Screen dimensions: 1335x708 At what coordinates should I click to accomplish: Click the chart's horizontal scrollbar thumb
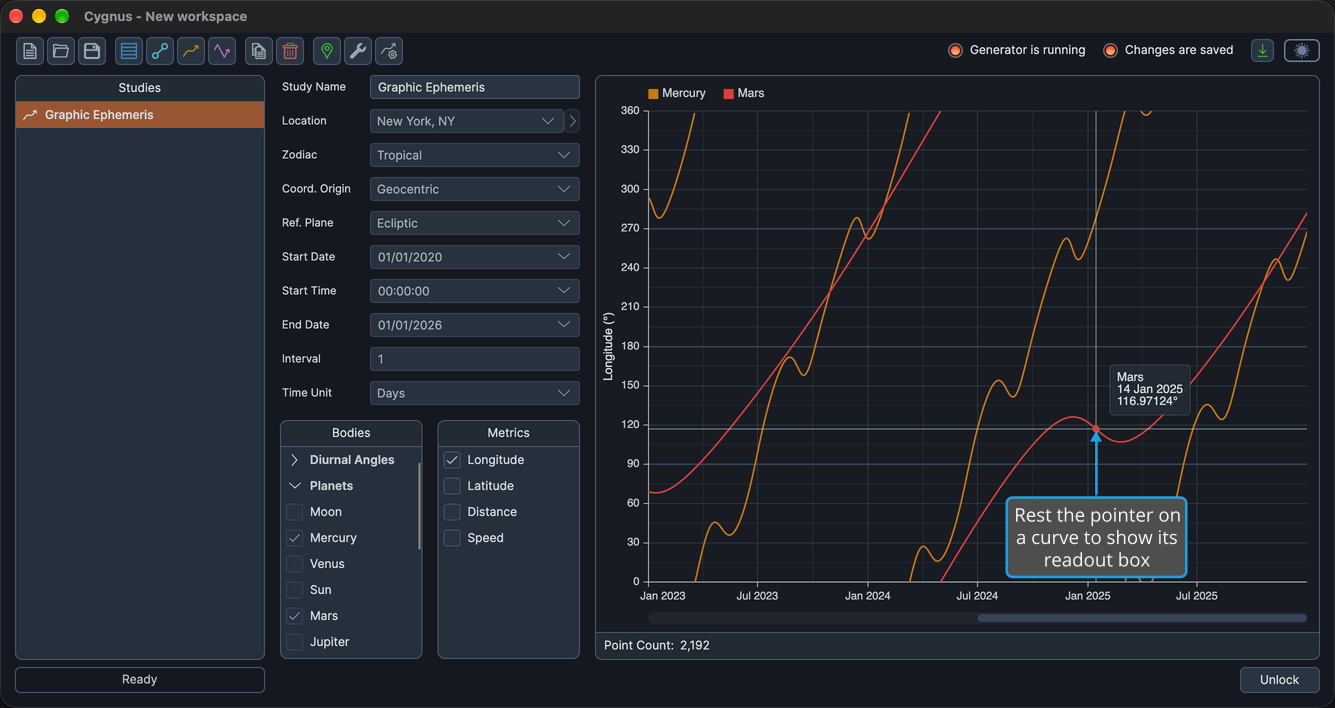pyautogui.click(x=1142, y=618)
